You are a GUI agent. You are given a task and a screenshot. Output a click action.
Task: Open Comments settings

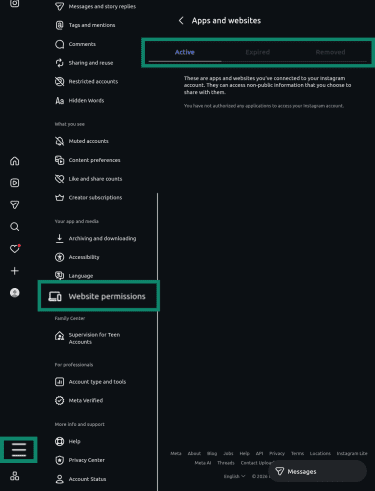tap(76, 44)
